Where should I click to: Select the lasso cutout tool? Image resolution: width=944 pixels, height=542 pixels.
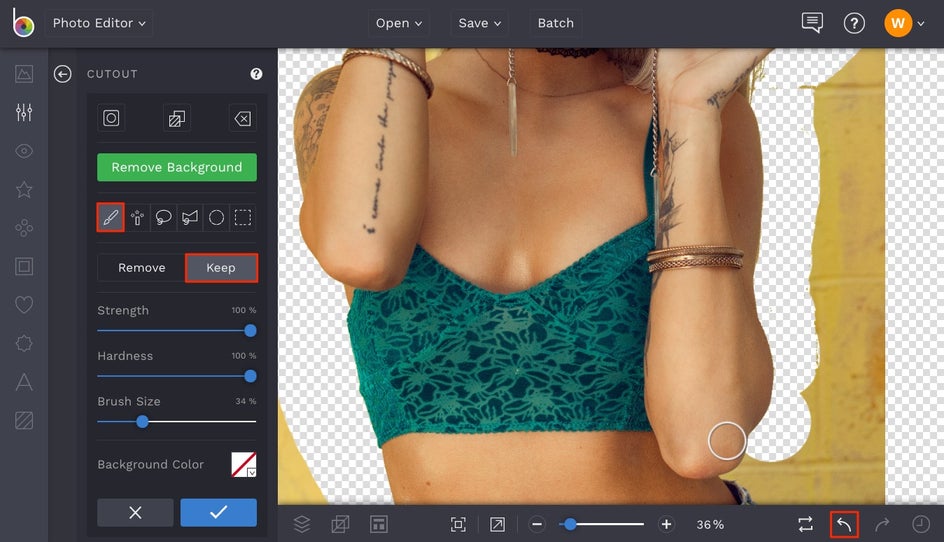click(x=163, y=217)
